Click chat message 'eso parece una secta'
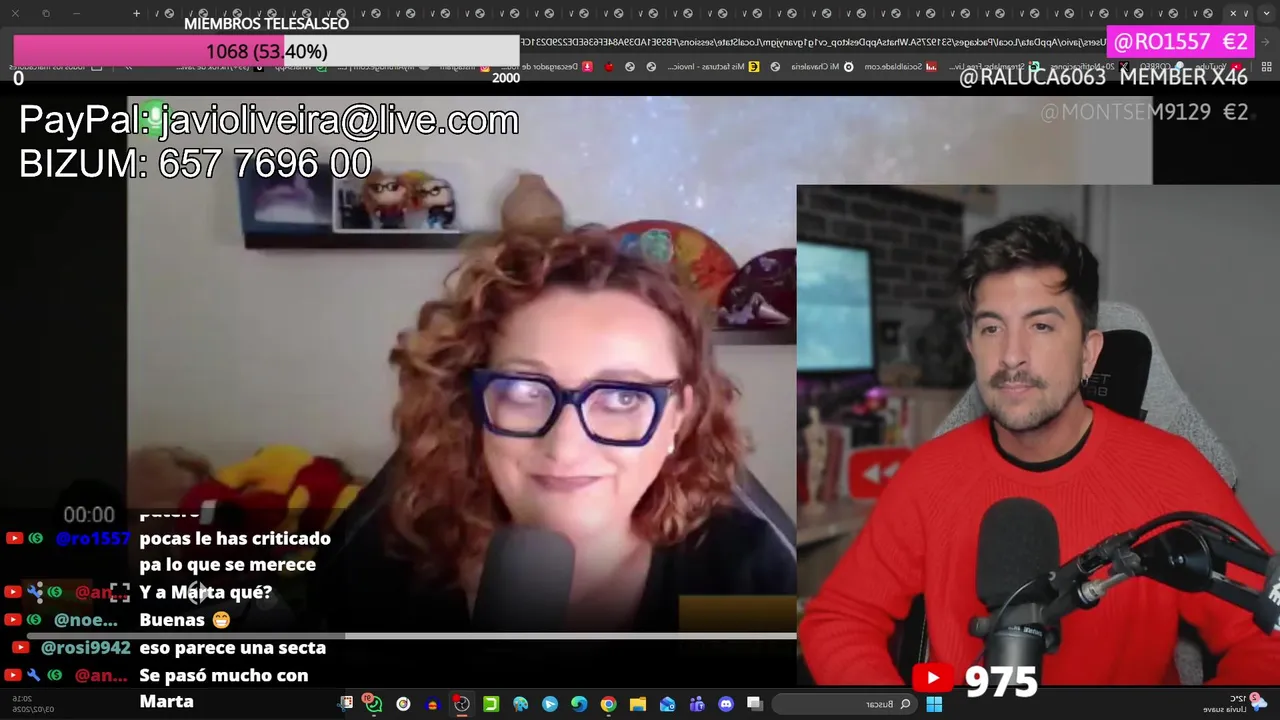 tap(233, 647)
